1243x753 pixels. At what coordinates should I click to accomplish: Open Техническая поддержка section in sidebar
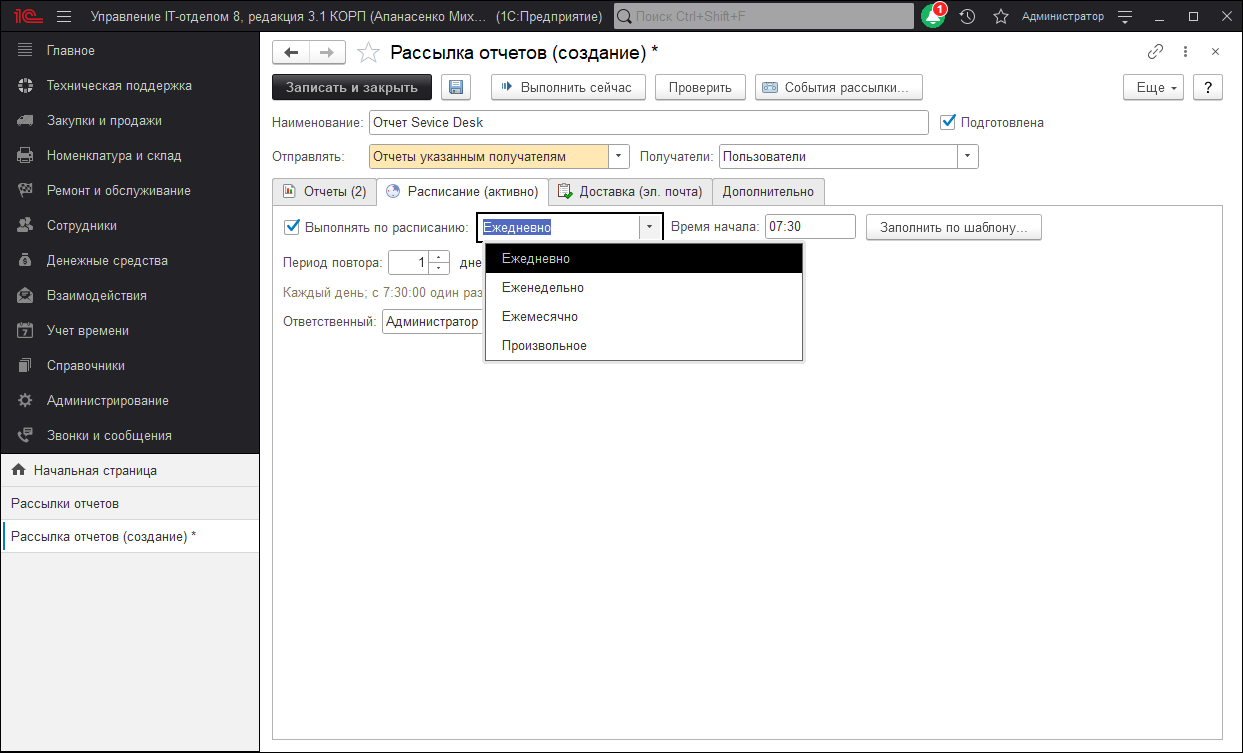(x=119, y=86)
